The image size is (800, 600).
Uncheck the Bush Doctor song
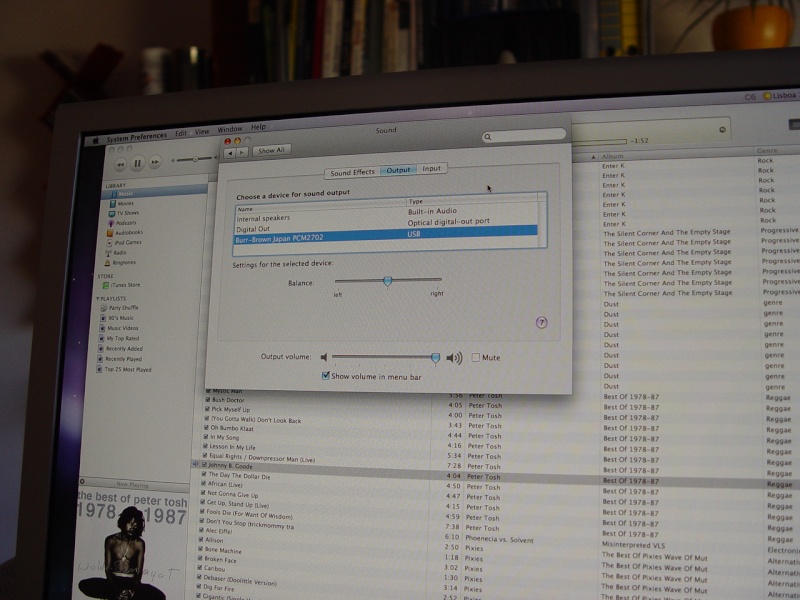[208, 400]
